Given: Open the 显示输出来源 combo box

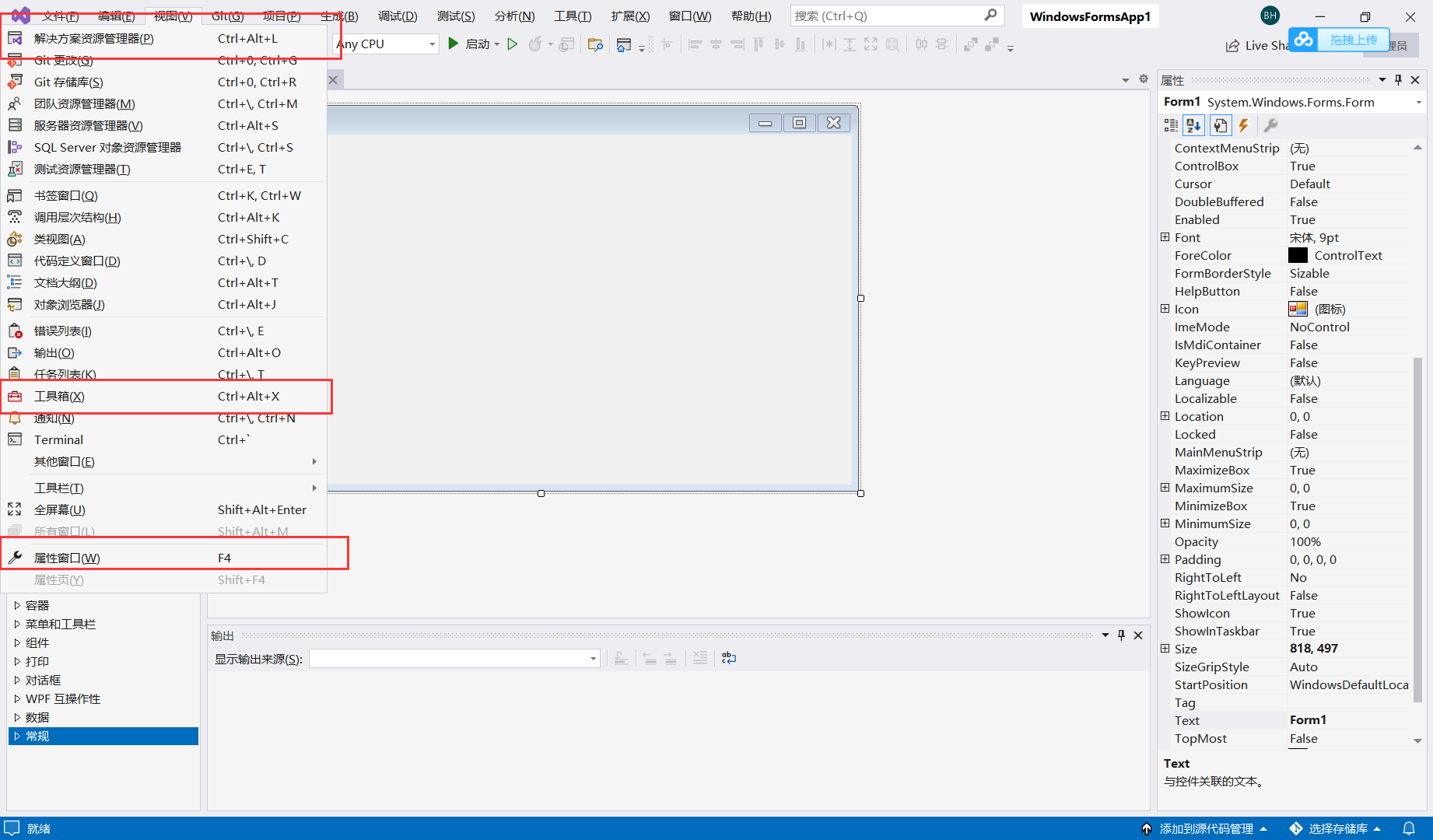Looking at the screenshot, I should click(x=454, y=659).
